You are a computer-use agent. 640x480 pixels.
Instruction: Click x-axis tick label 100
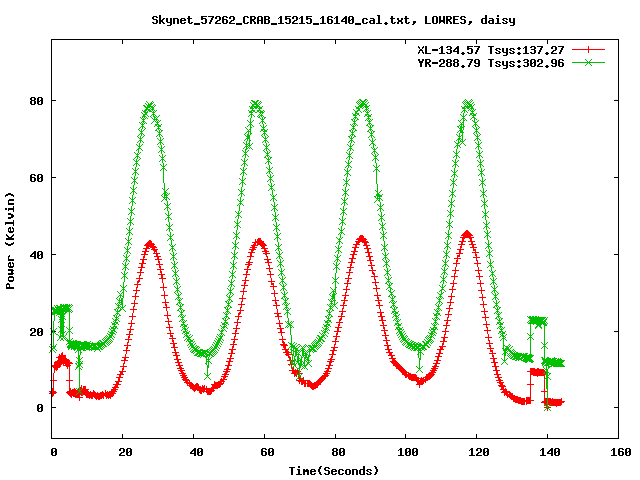(x=408, y=452)
